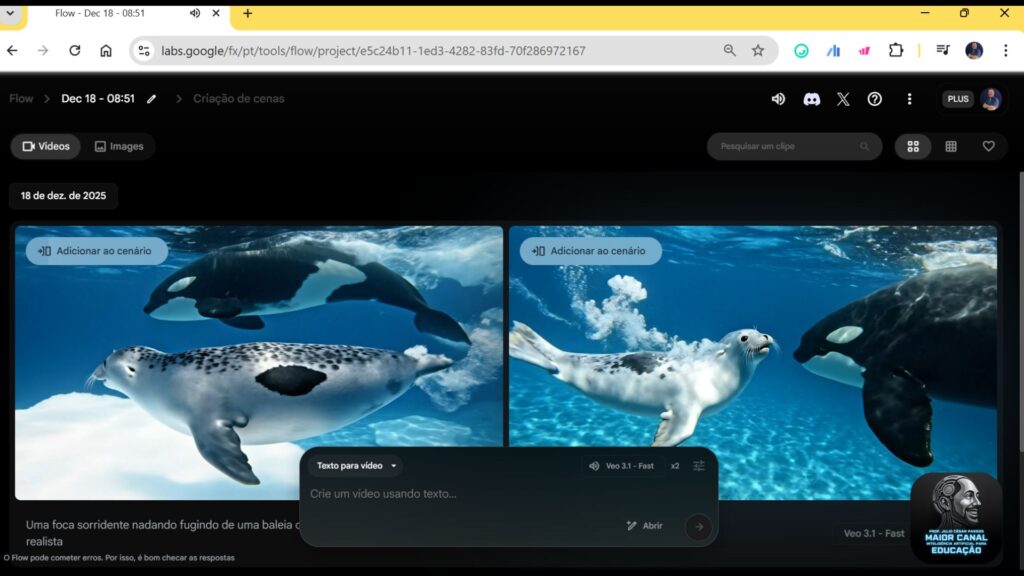Submit prompt with the arrow icon
This screenshot has height=576, width=1024.
pyautogui.click(x=697, y=525)
